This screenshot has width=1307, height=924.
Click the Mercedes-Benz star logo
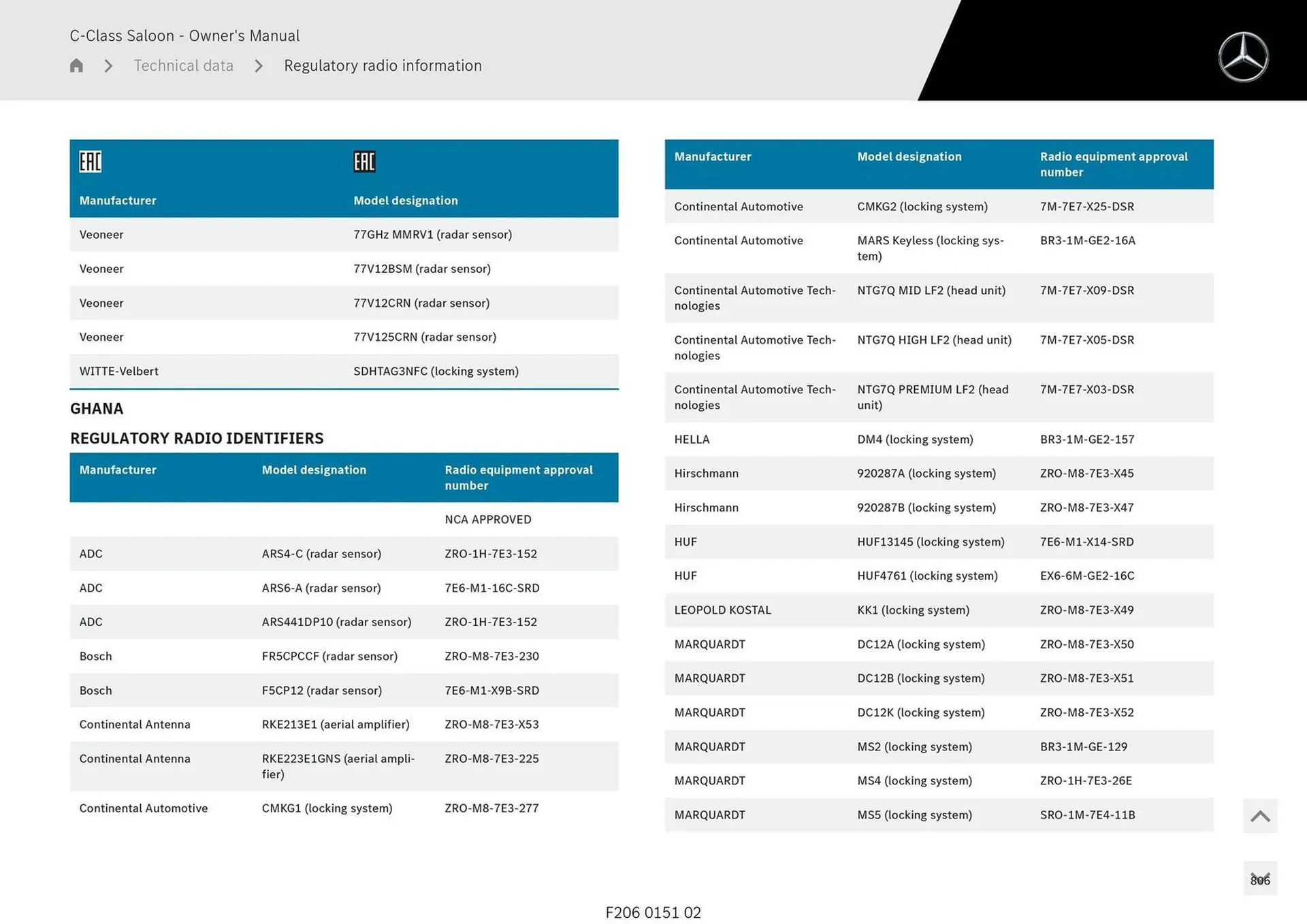coord(1242,57)
